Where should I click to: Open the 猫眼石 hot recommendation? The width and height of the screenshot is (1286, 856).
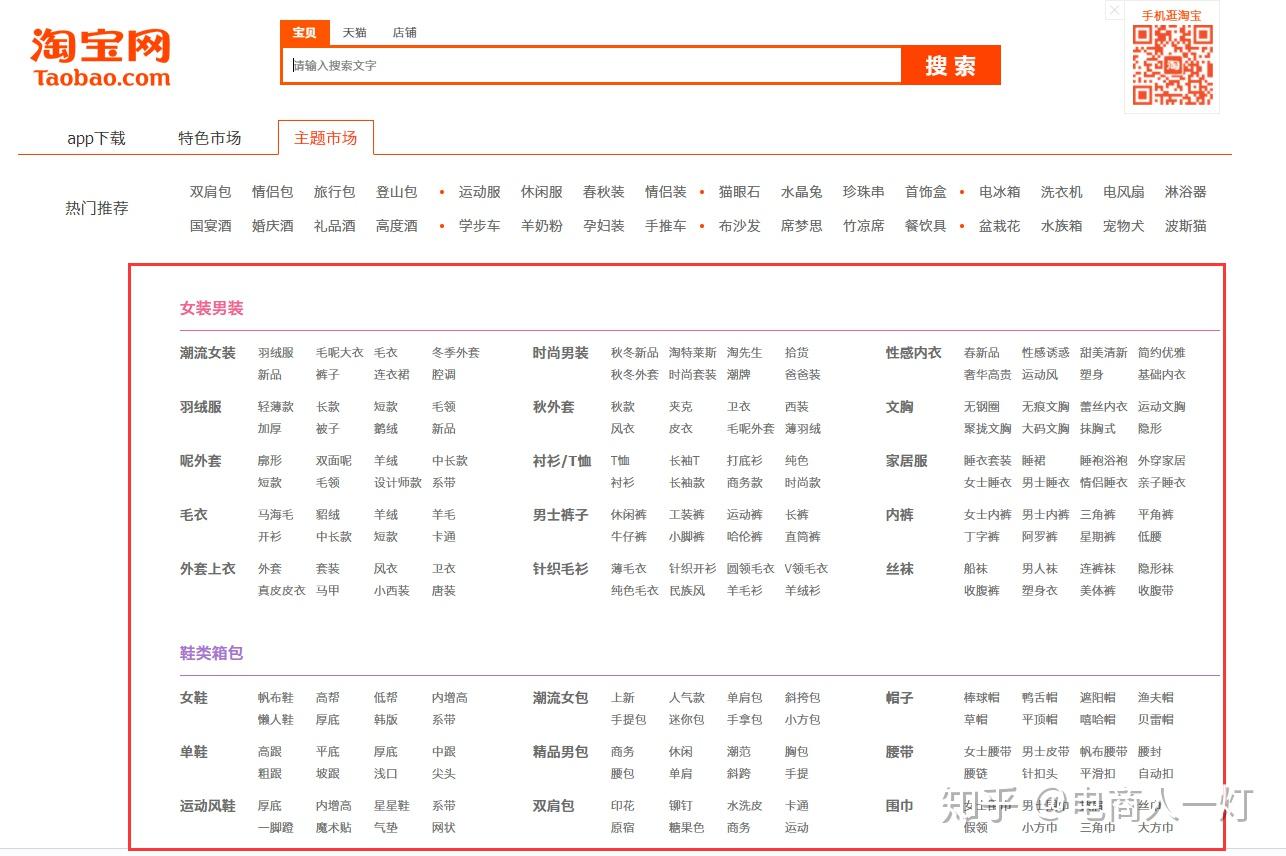pos(740,192)
